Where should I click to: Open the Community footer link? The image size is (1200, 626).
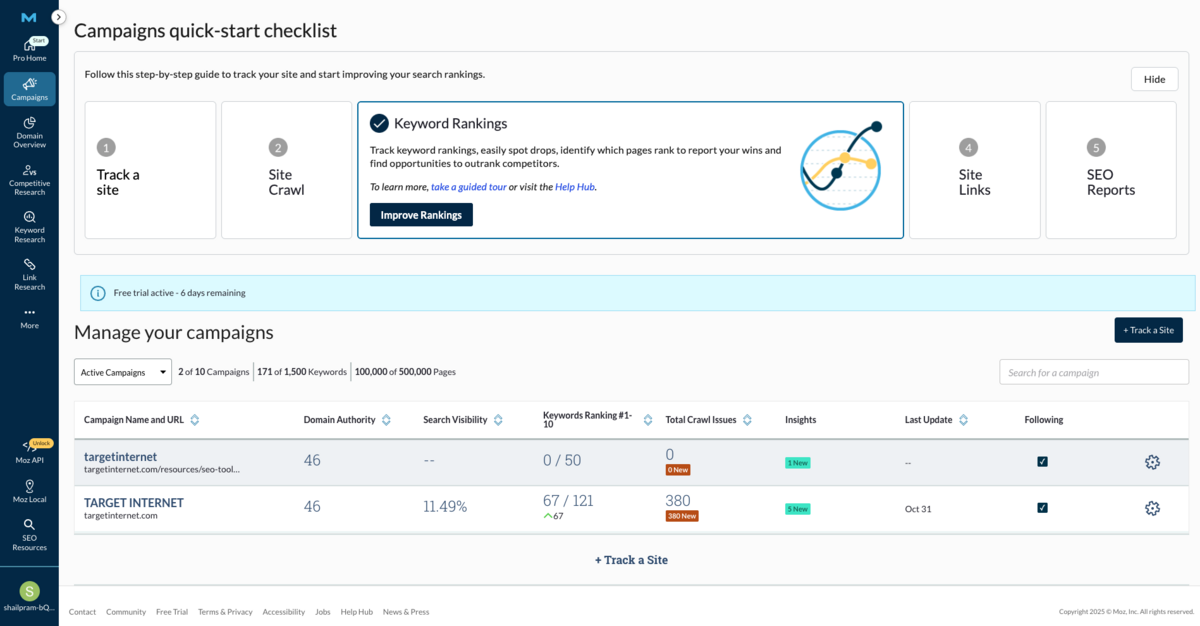coord(126,612)
